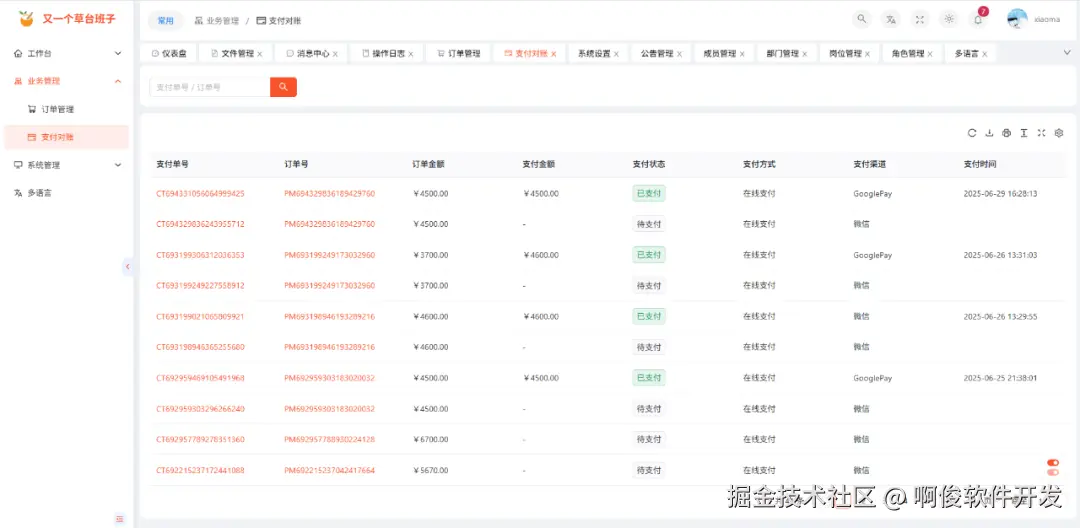Click the 常用 button in header
The height and width of the screenshot is (528, 1080).
click(165, 21)
